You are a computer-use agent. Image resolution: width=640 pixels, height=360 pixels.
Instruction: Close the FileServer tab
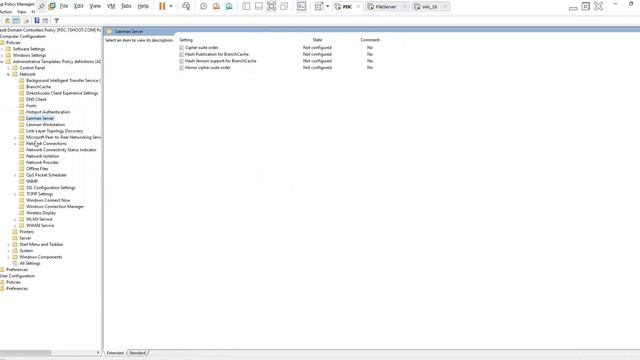tap(404, 7)
